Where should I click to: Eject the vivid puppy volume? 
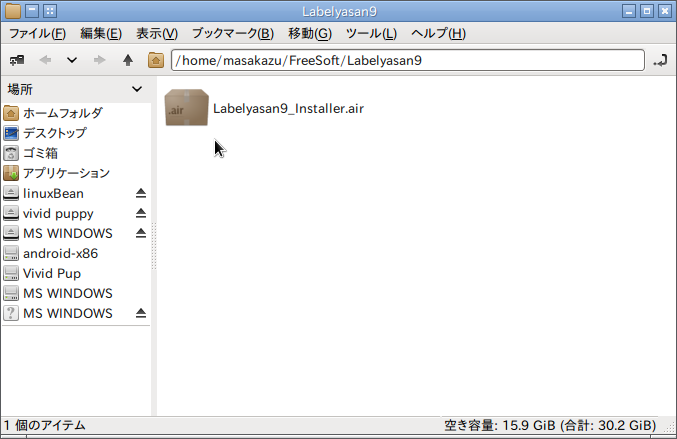click(141, 213)
